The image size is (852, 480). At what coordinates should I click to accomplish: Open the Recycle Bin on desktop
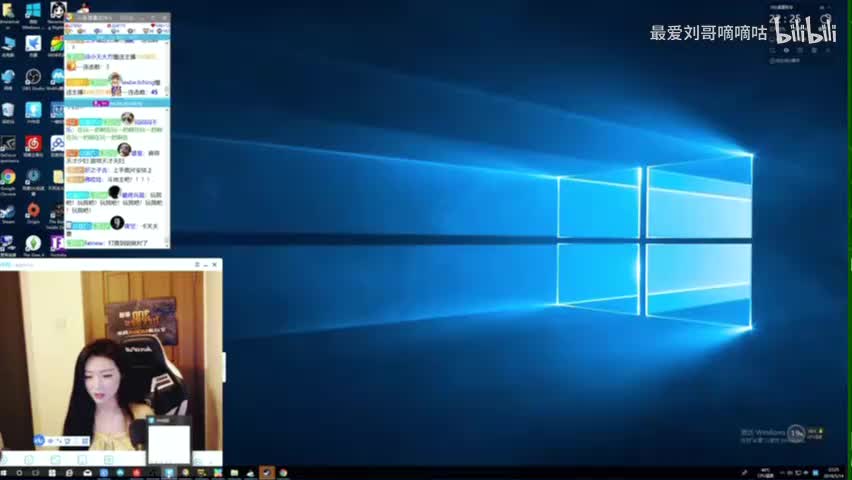click(x=8, y=113)
